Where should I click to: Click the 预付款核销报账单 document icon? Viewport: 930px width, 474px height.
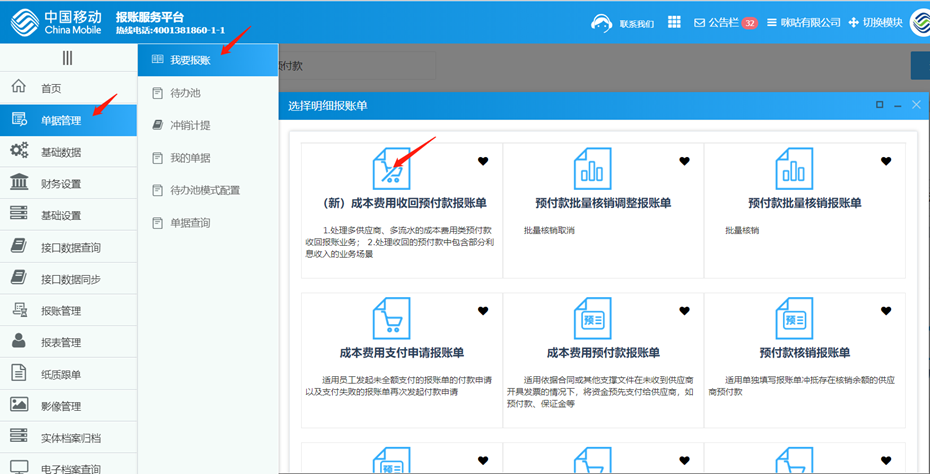click(x=794, y=318)
